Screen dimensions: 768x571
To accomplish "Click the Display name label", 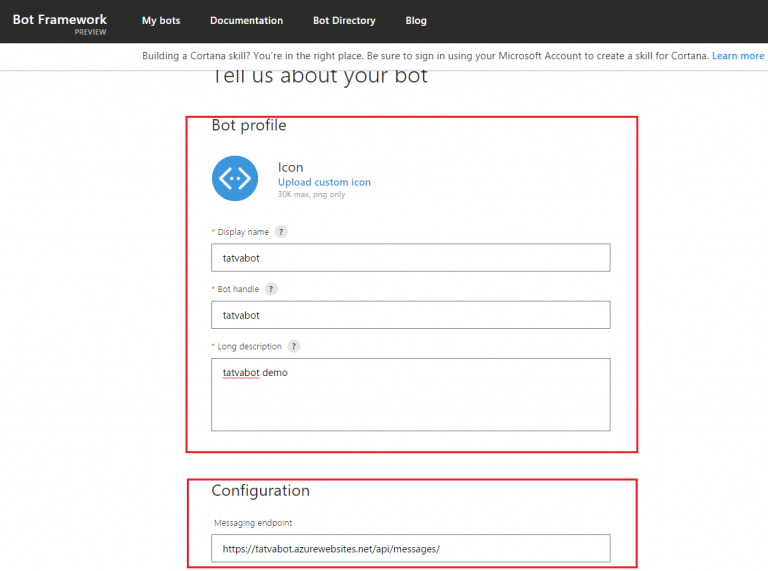I will (x=243, y=232).
